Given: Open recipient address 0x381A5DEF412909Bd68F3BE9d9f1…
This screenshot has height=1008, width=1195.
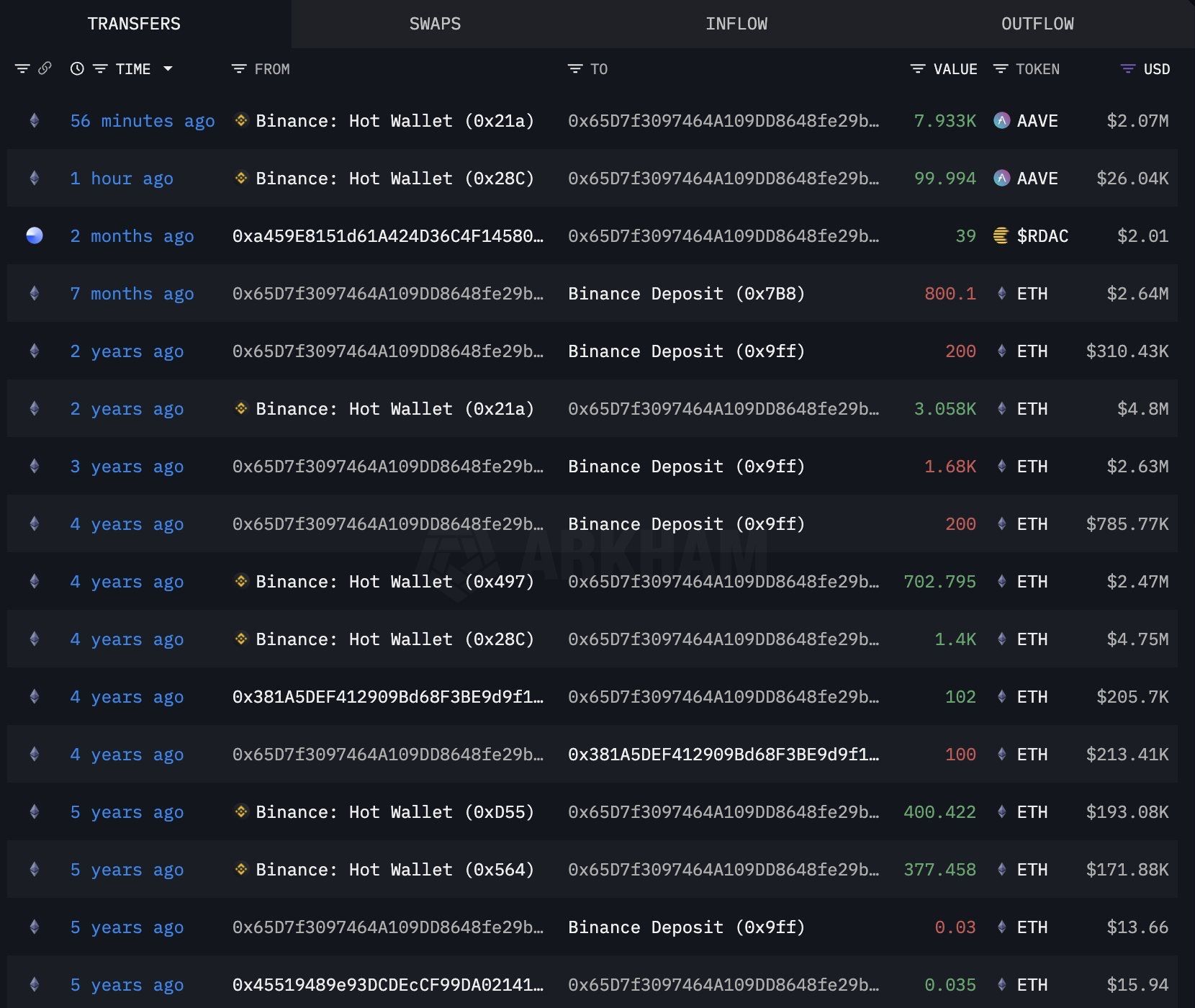Looking at the screenshot, I should (723, 755).
